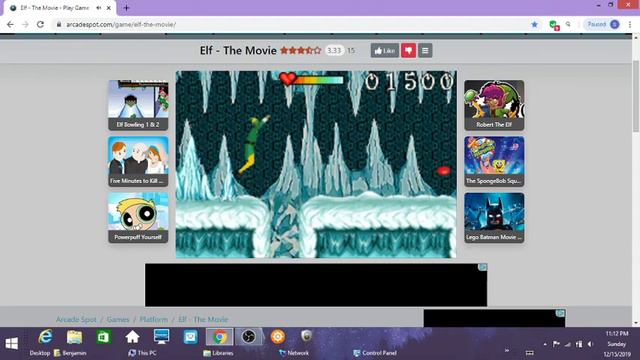Viewport: 640px width, 360px height.
Task: Click the taskbar clock and date
Action: point(617,344)
